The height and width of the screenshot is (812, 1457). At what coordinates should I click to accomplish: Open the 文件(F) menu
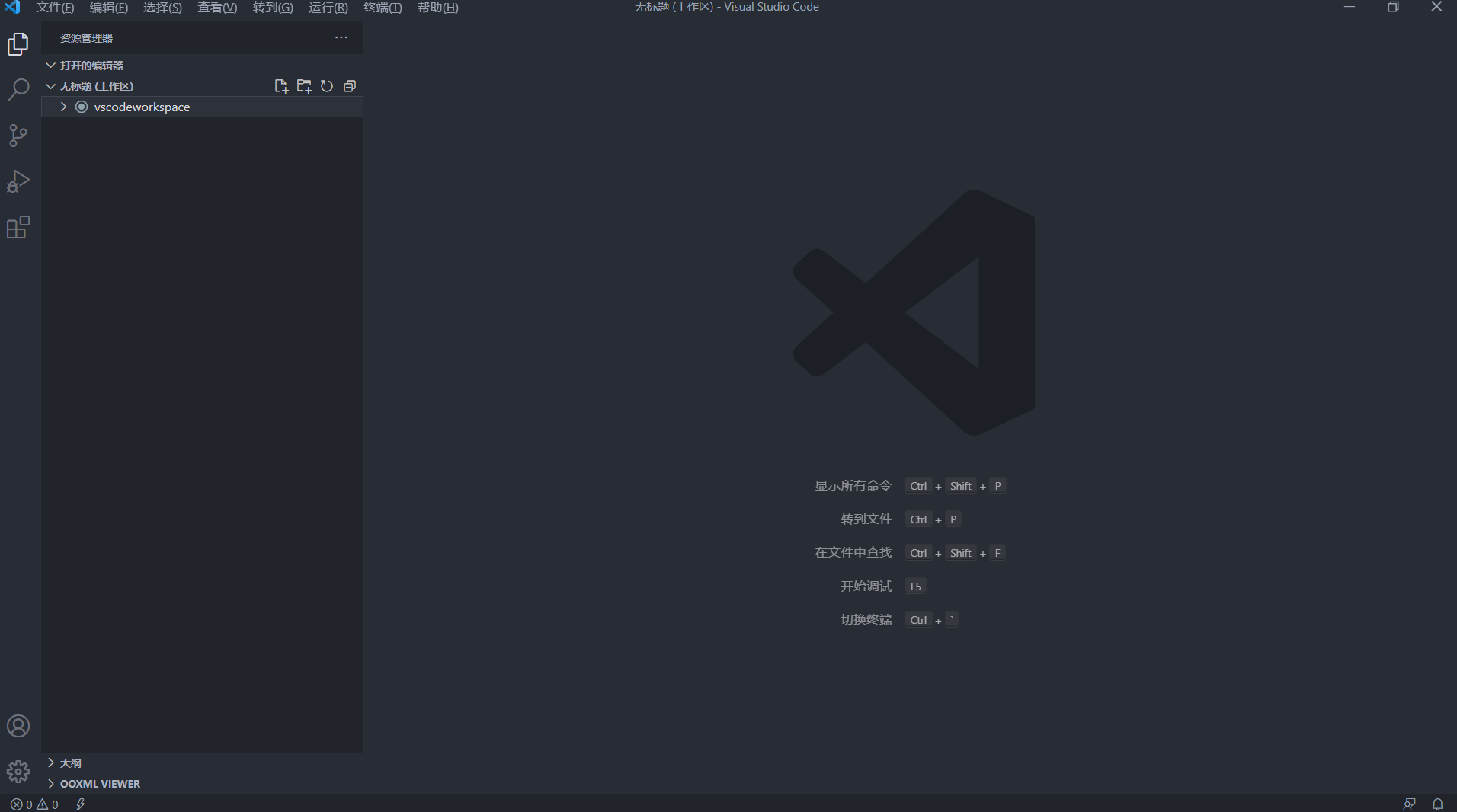point(55,8)
